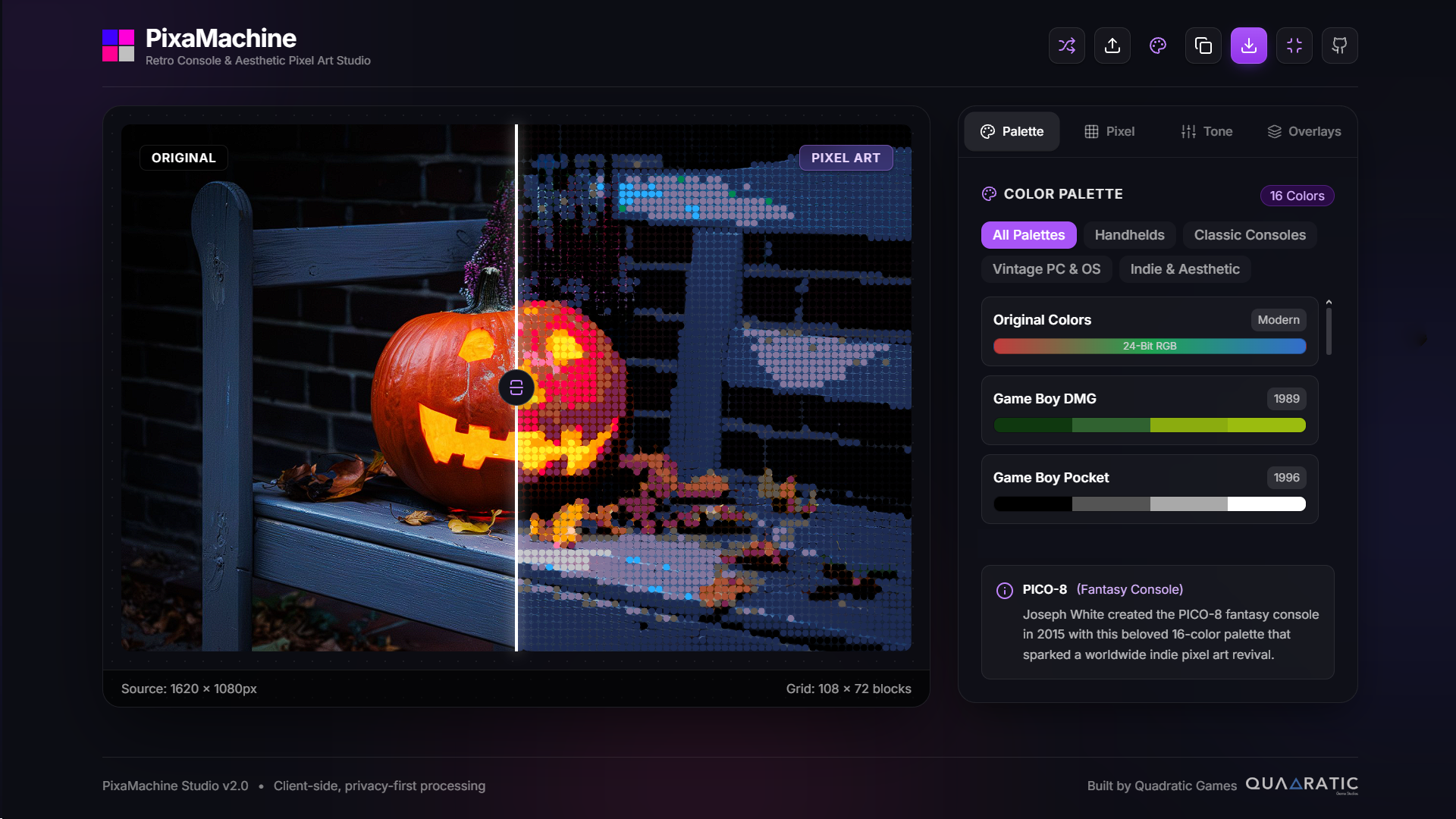Click the Quadratic logo in footer
This screenshot has height=819, width=1456.
point(1301,785)
